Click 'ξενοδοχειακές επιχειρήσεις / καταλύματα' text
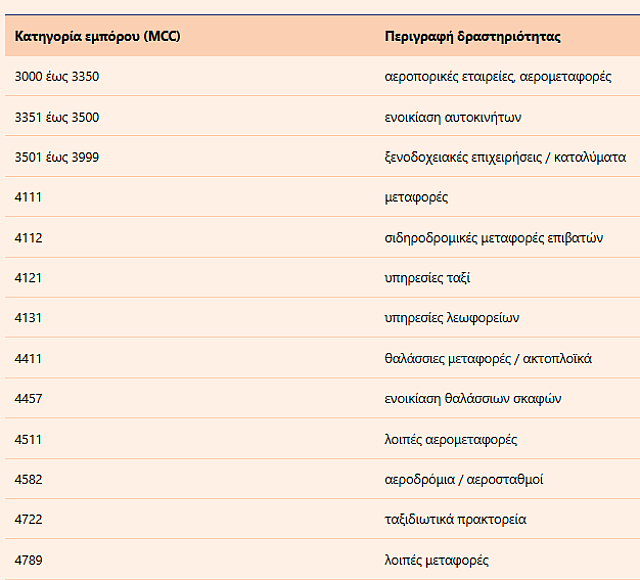 505,157
